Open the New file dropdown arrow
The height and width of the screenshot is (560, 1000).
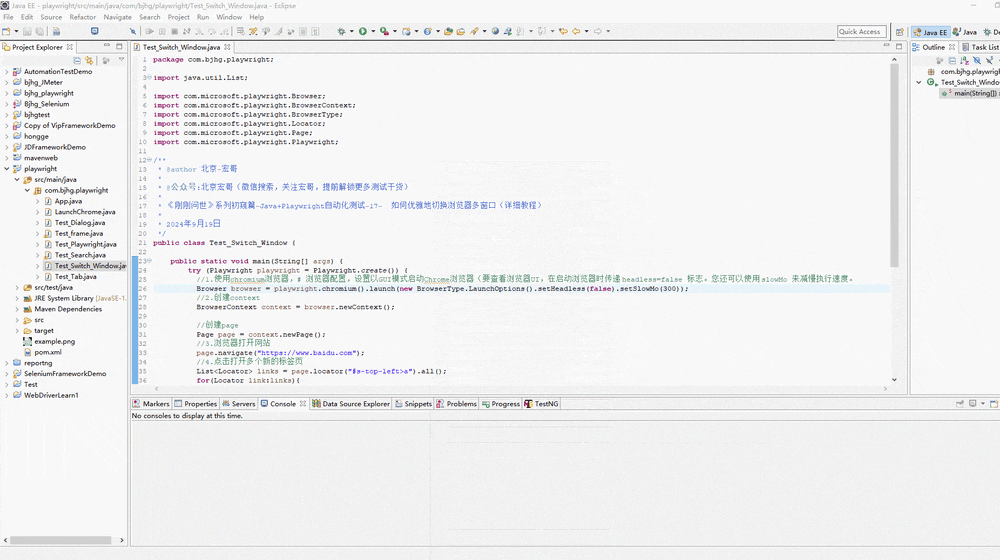coord(16,31)
